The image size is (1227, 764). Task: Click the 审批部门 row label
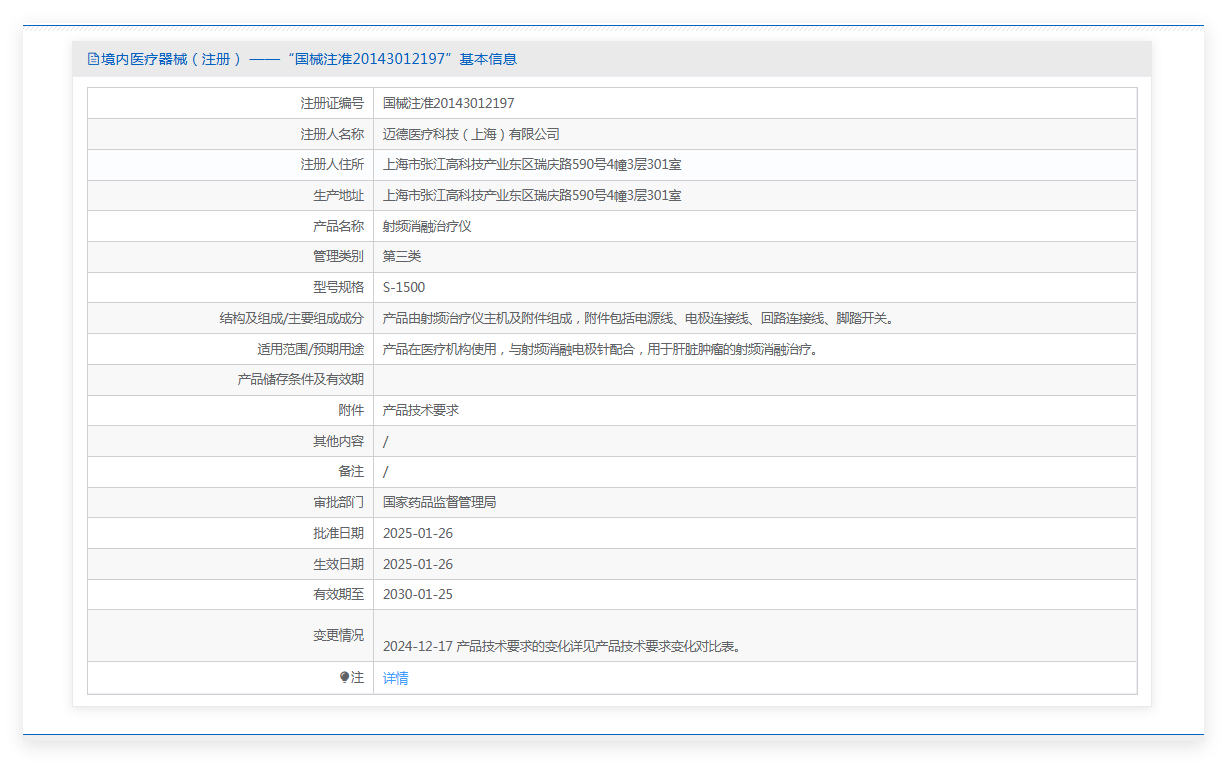coord(338,502)
